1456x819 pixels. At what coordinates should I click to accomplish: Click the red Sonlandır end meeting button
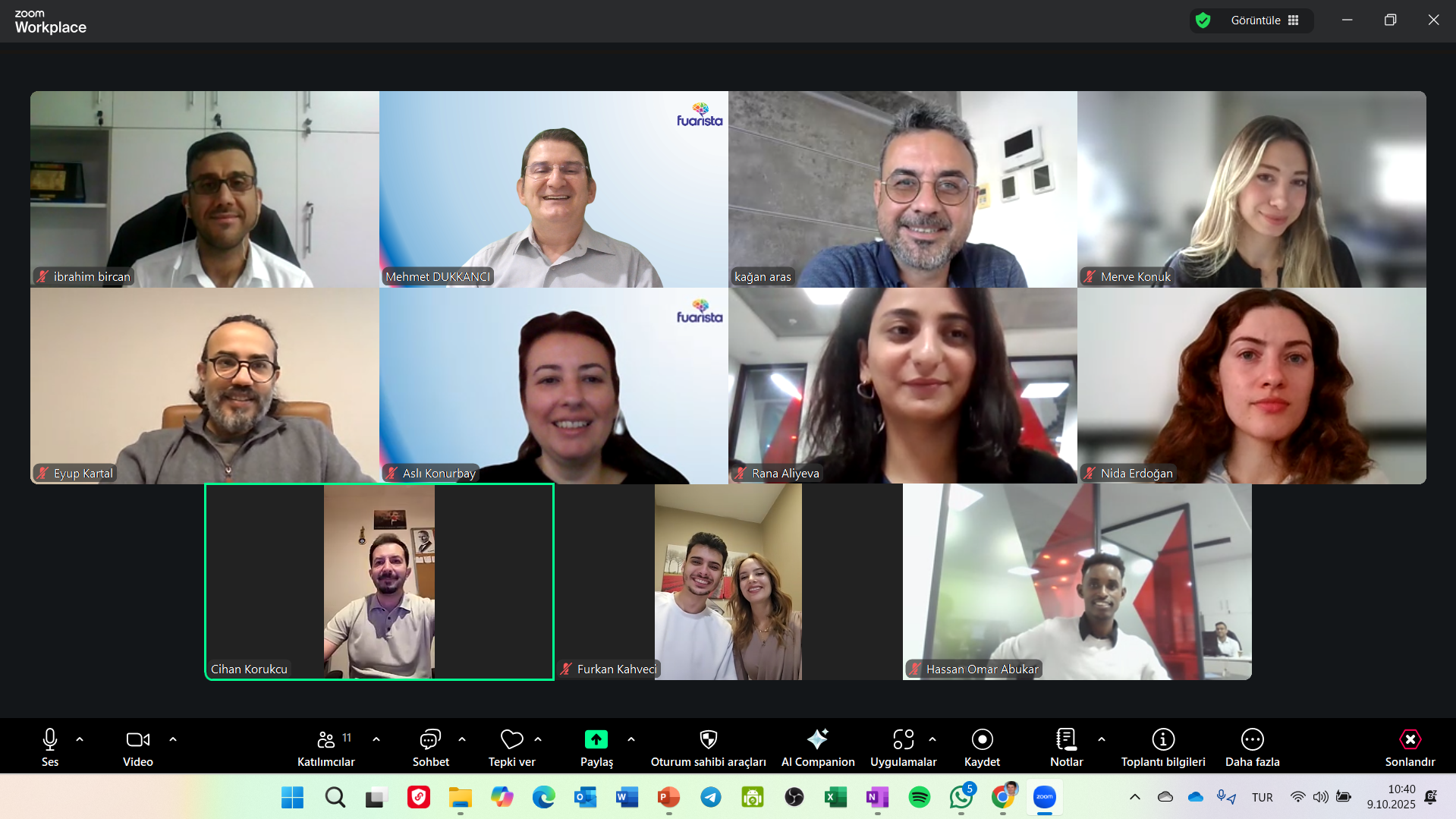click(1409, 740)
